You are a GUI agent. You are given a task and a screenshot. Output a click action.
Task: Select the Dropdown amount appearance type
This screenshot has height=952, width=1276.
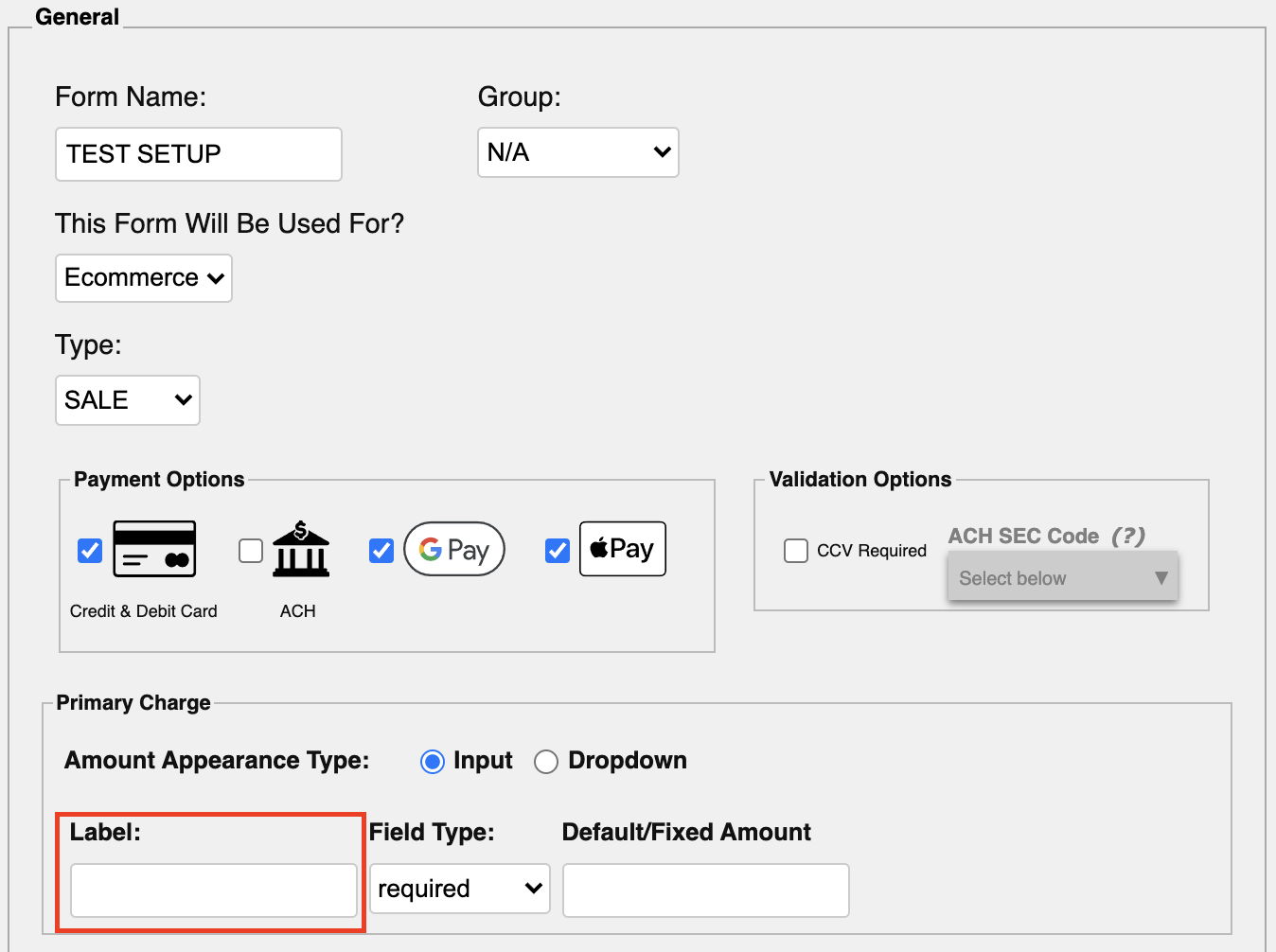(546, 761)
